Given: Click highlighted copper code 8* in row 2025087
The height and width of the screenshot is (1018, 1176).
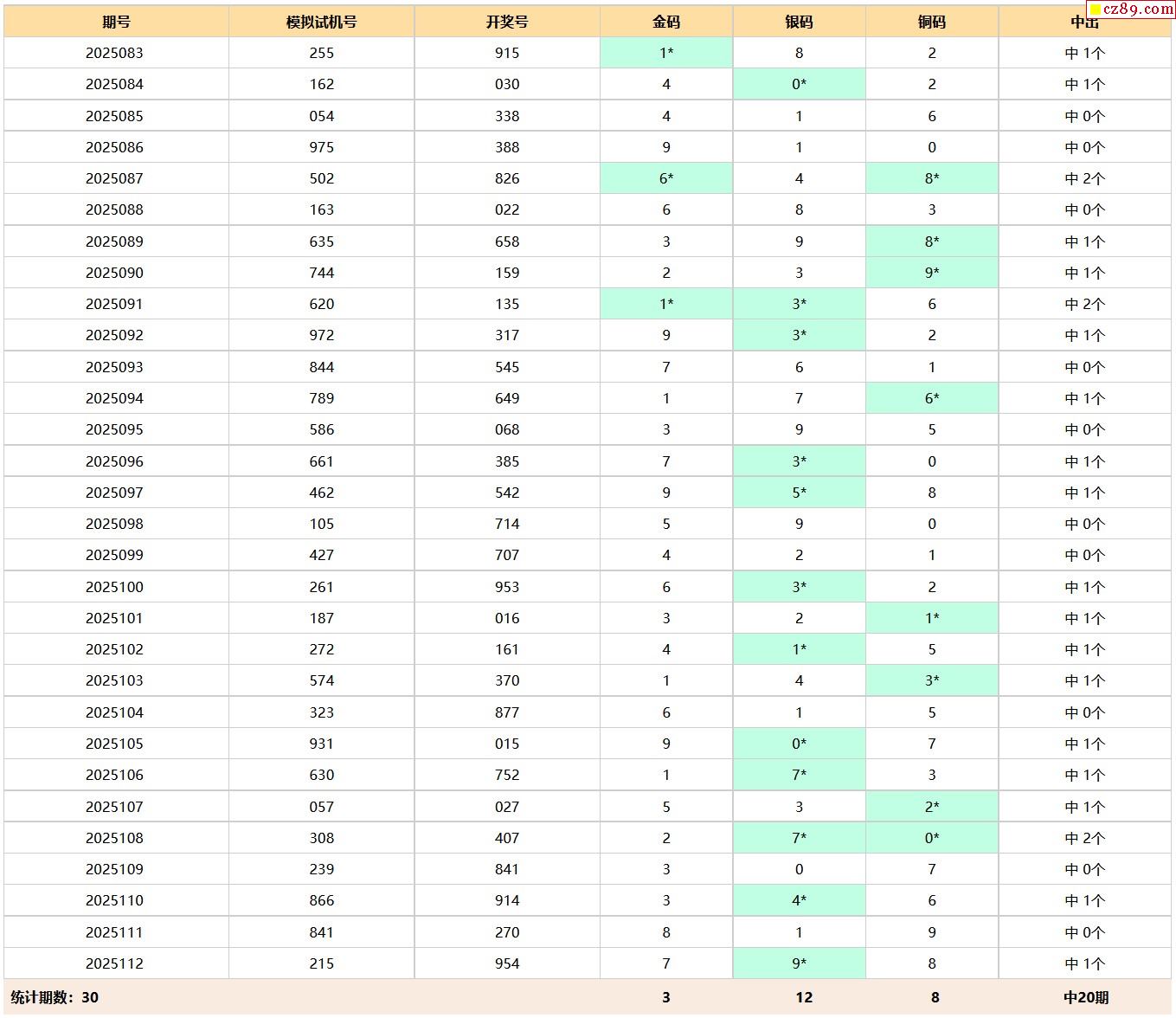Looking at the screenshot, I should click(x=932, y=178).
